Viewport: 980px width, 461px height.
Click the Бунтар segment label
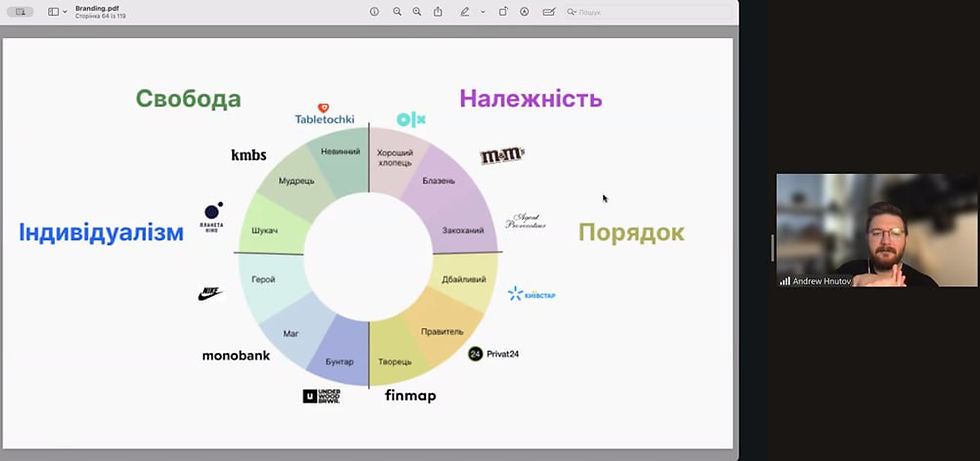[340, 362]
